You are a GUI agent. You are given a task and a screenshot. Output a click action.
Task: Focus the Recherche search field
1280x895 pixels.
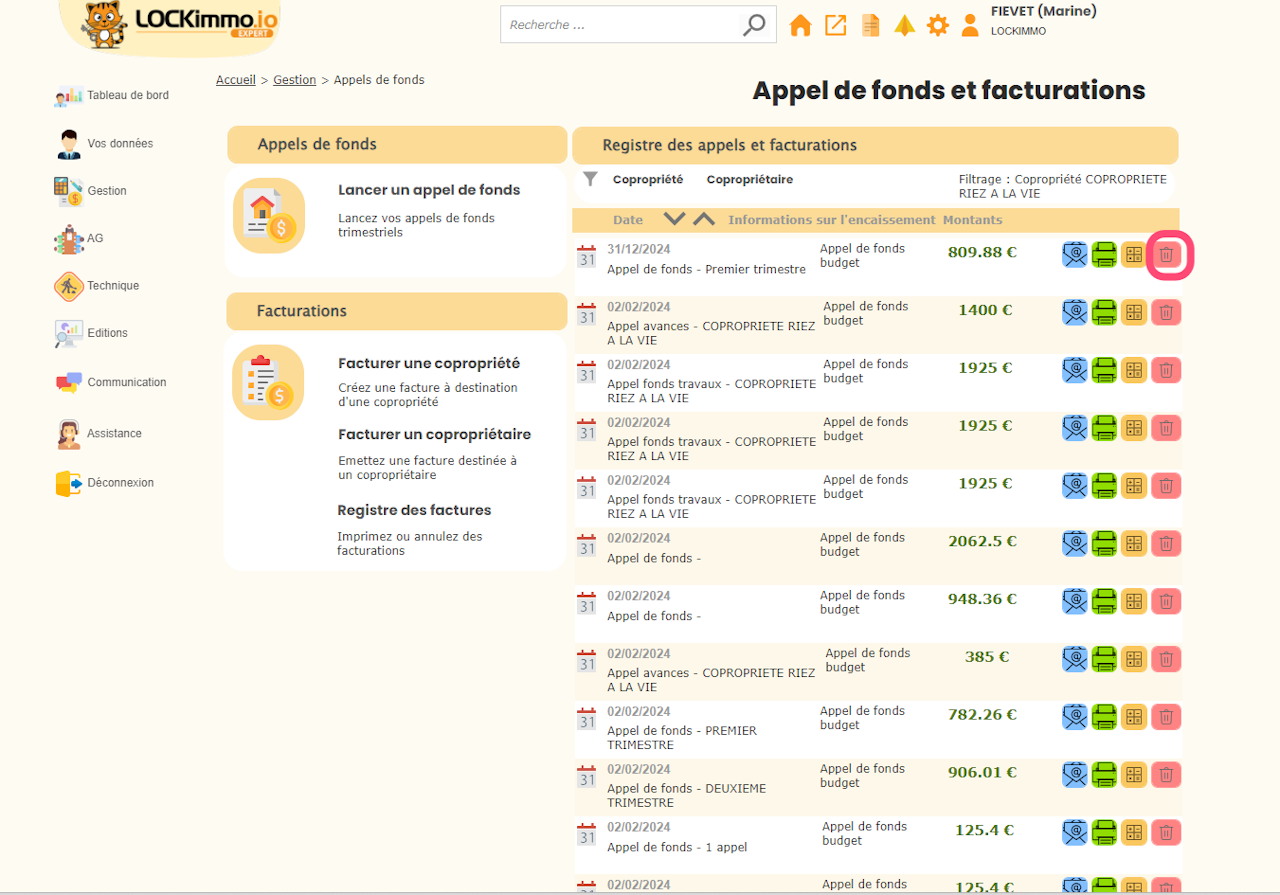pyautogui.click(x=620, y=26)
